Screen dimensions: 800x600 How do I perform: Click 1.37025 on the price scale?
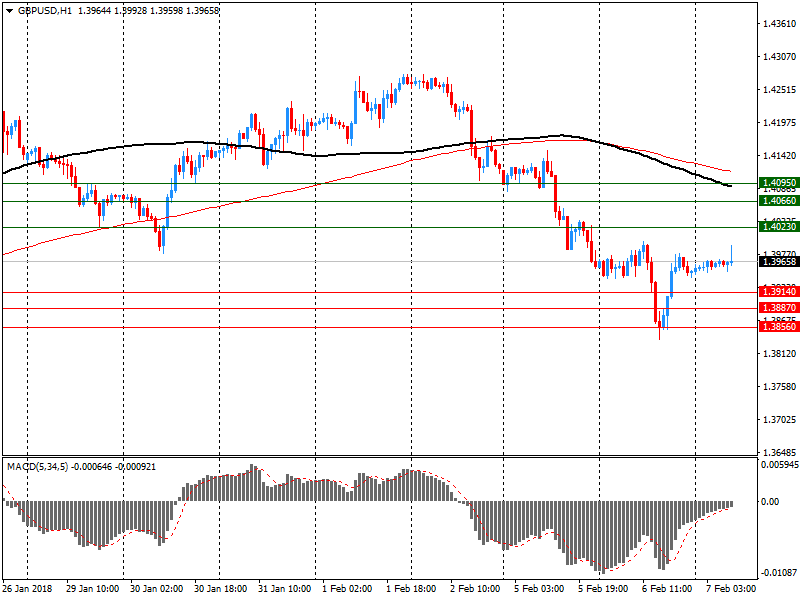pyautogui.click(x=778, y=420)
